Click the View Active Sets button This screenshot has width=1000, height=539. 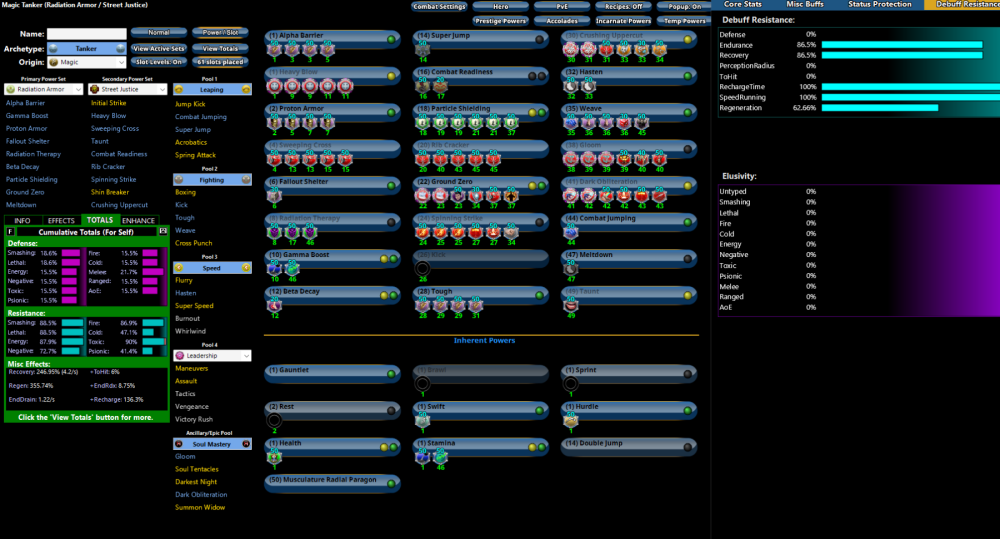(158, 48)
